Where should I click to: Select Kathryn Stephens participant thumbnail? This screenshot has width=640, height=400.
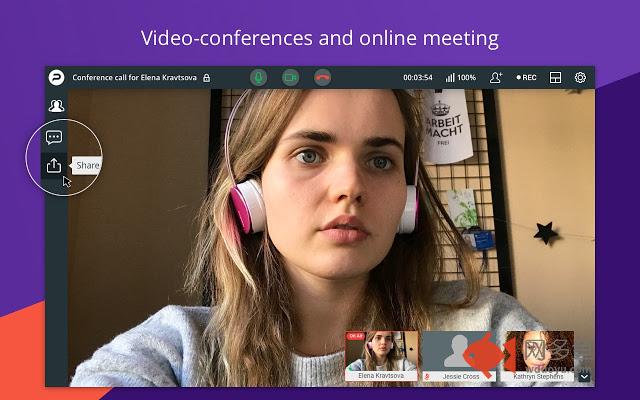pyautogui.click(x=538, y=356)
